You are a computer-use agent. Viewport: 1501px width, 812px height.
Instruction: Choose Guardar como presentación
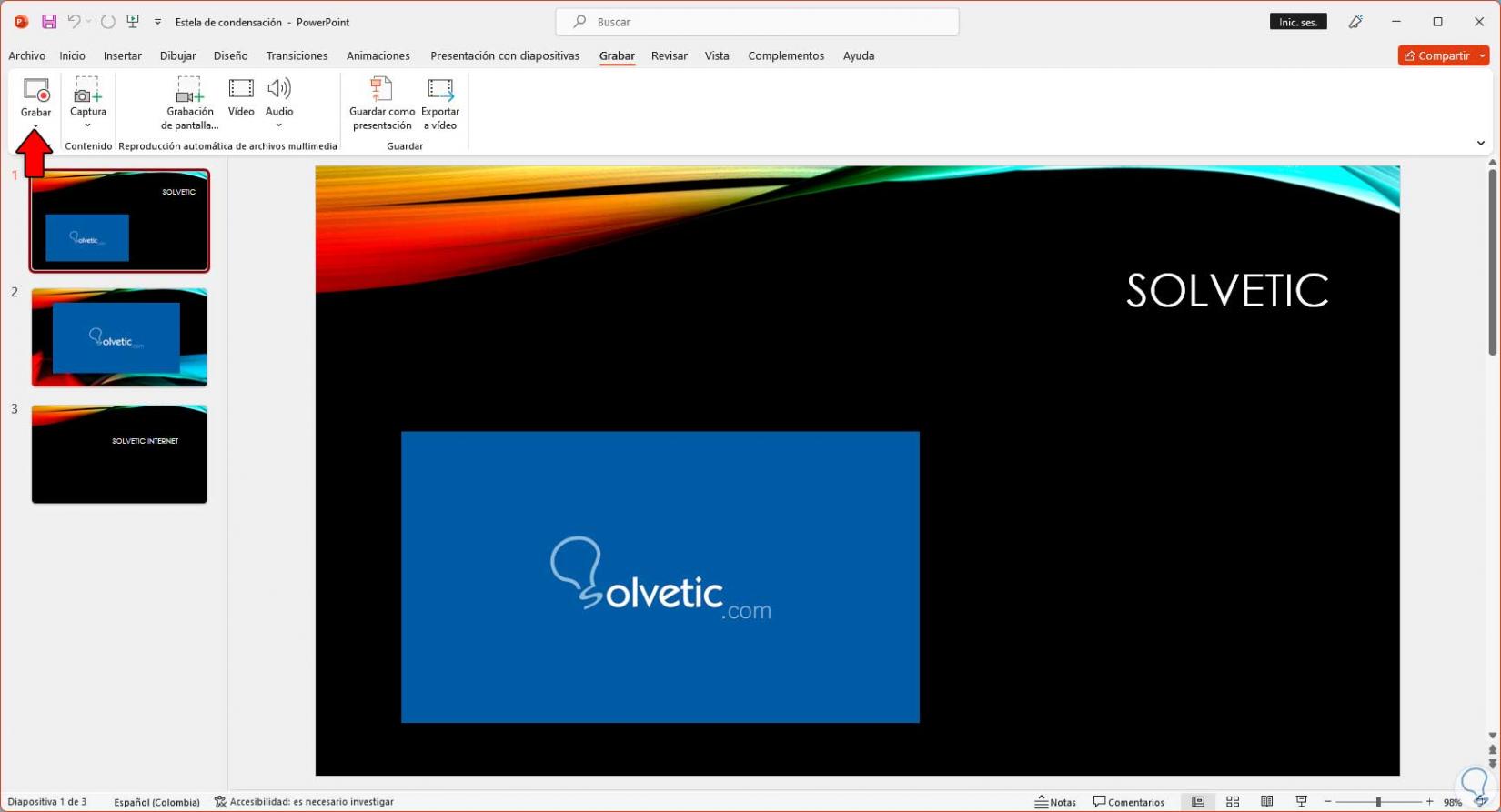click(382, 104)
